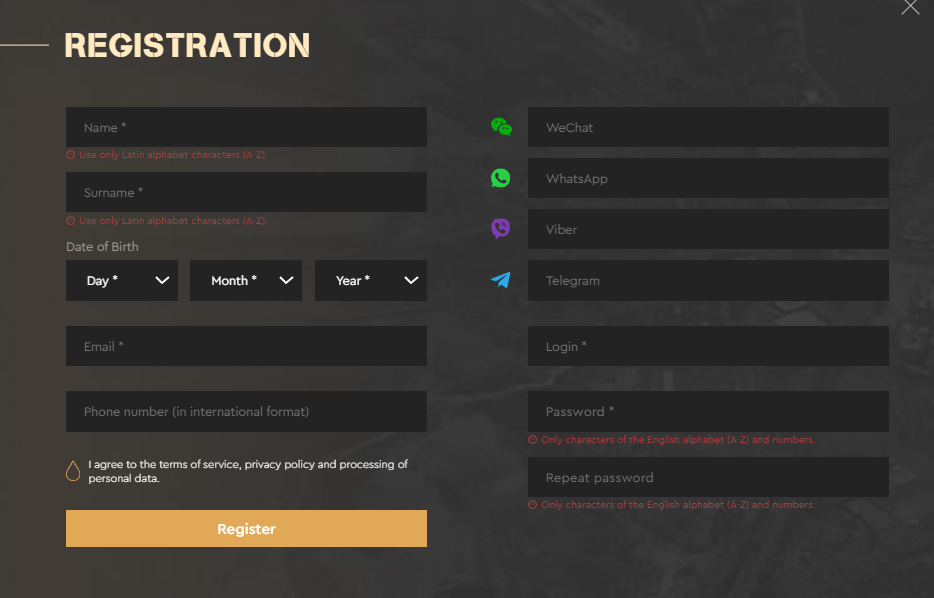Close the registration dialog with X
Image resolution: width=934 pixels, height=598 pixels.
[910, 7]
